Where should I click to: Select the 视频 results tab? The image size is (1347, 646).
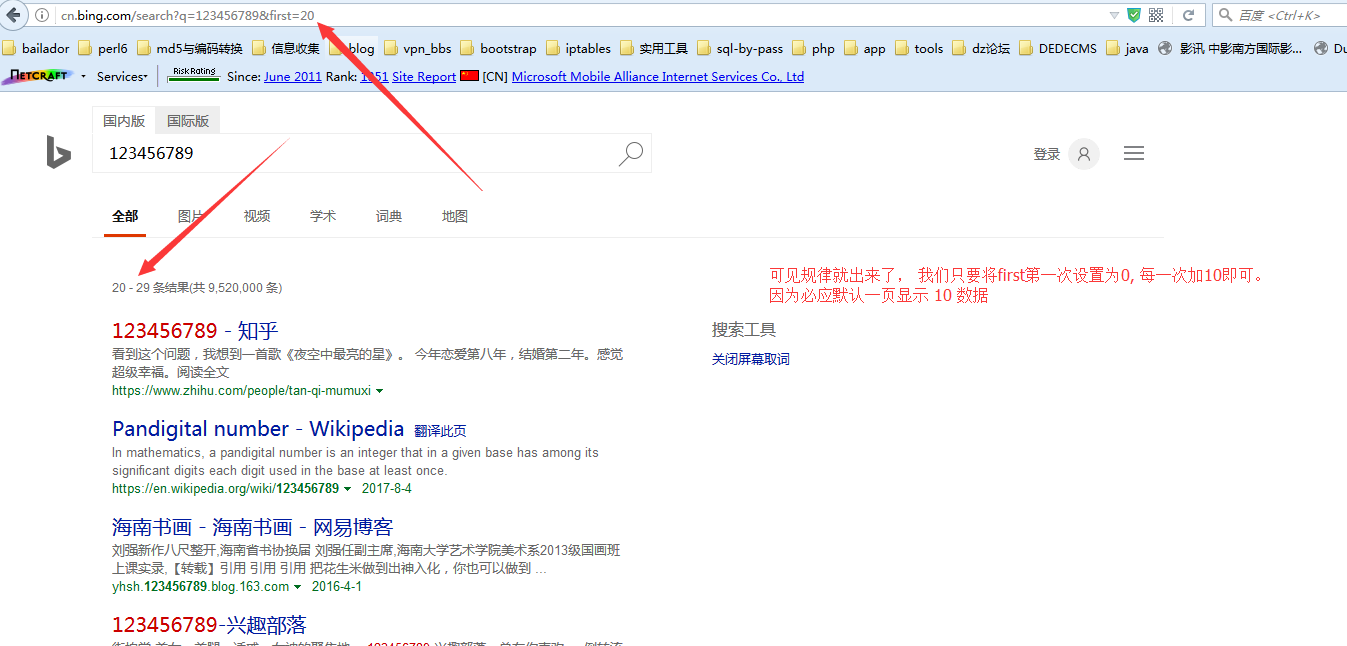(x=257, y=216)
